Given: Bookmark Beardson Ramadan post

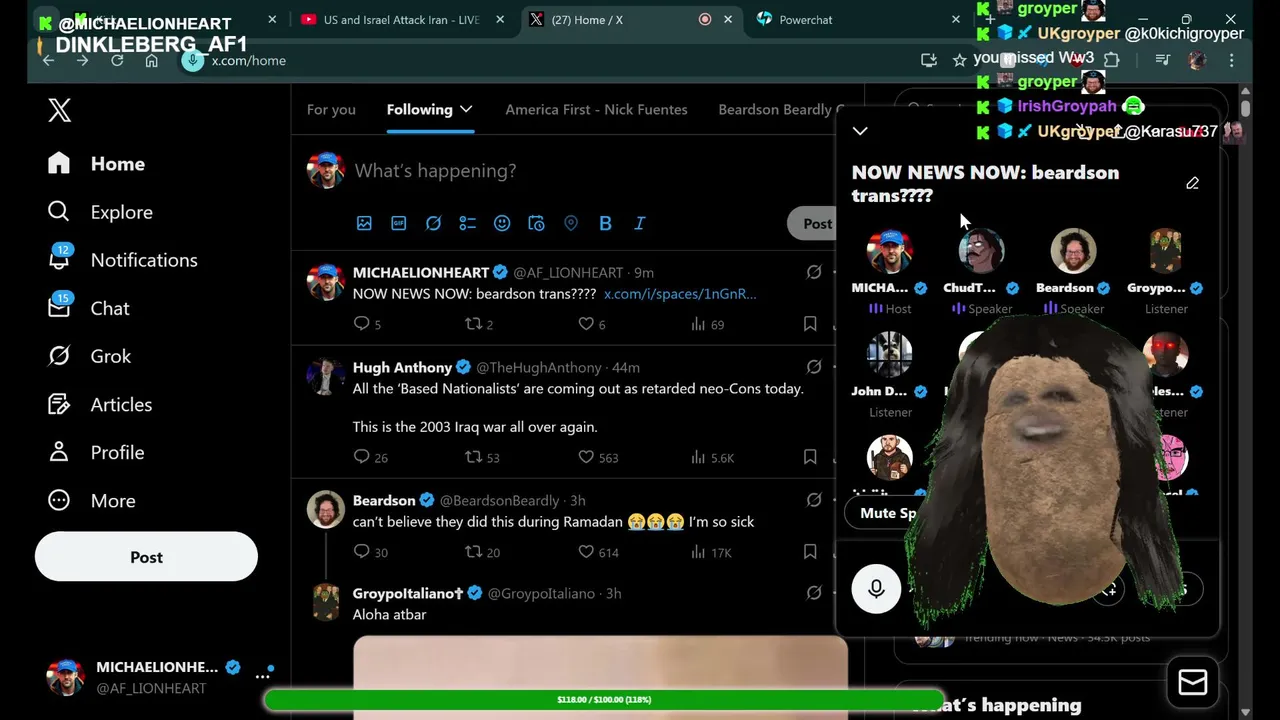Looking at the screenshot, I should 810,552.
